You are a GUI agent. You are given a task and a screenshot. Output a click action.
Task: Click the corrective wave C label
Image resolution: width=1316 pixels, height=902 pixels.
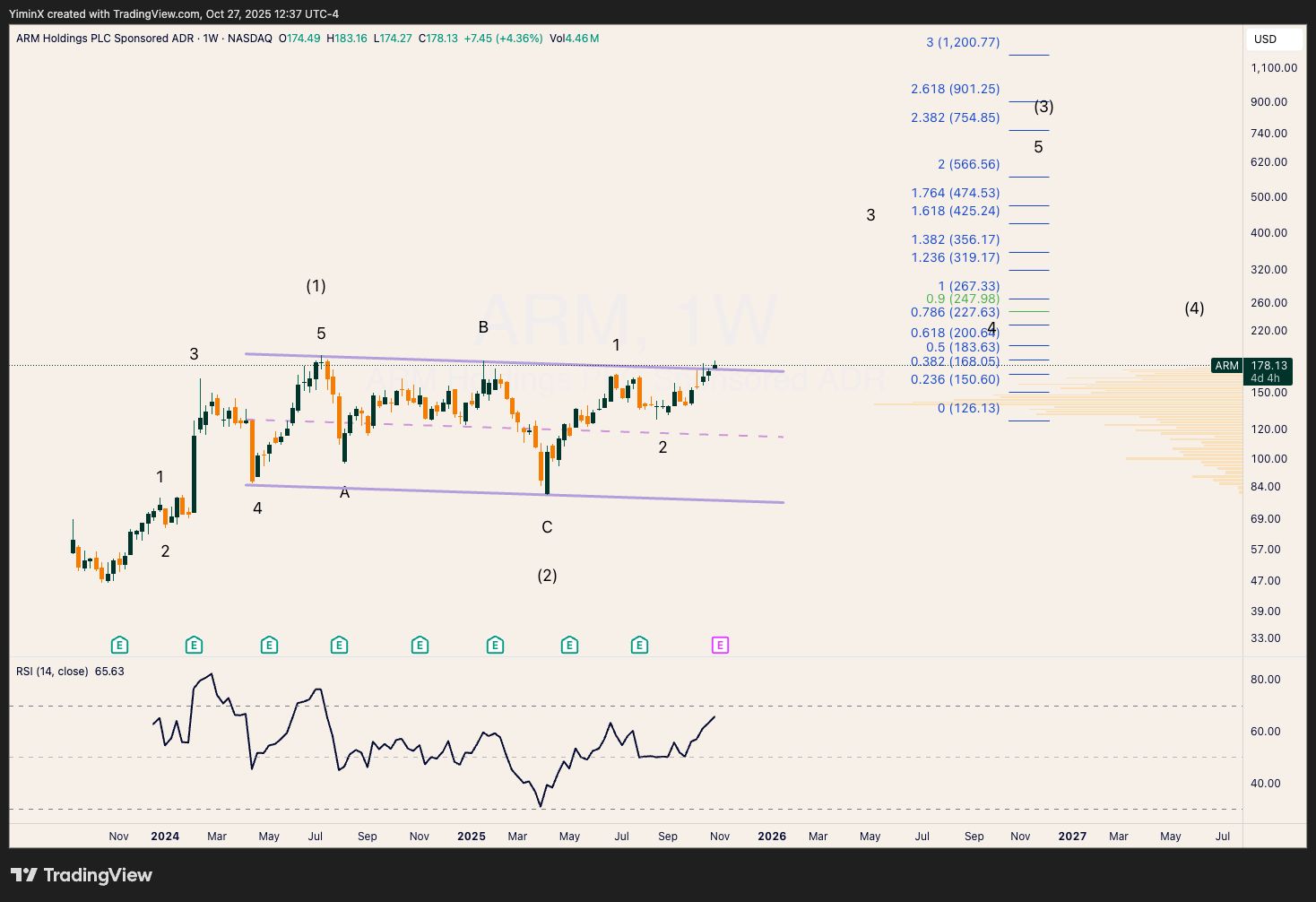pos(547,527)
